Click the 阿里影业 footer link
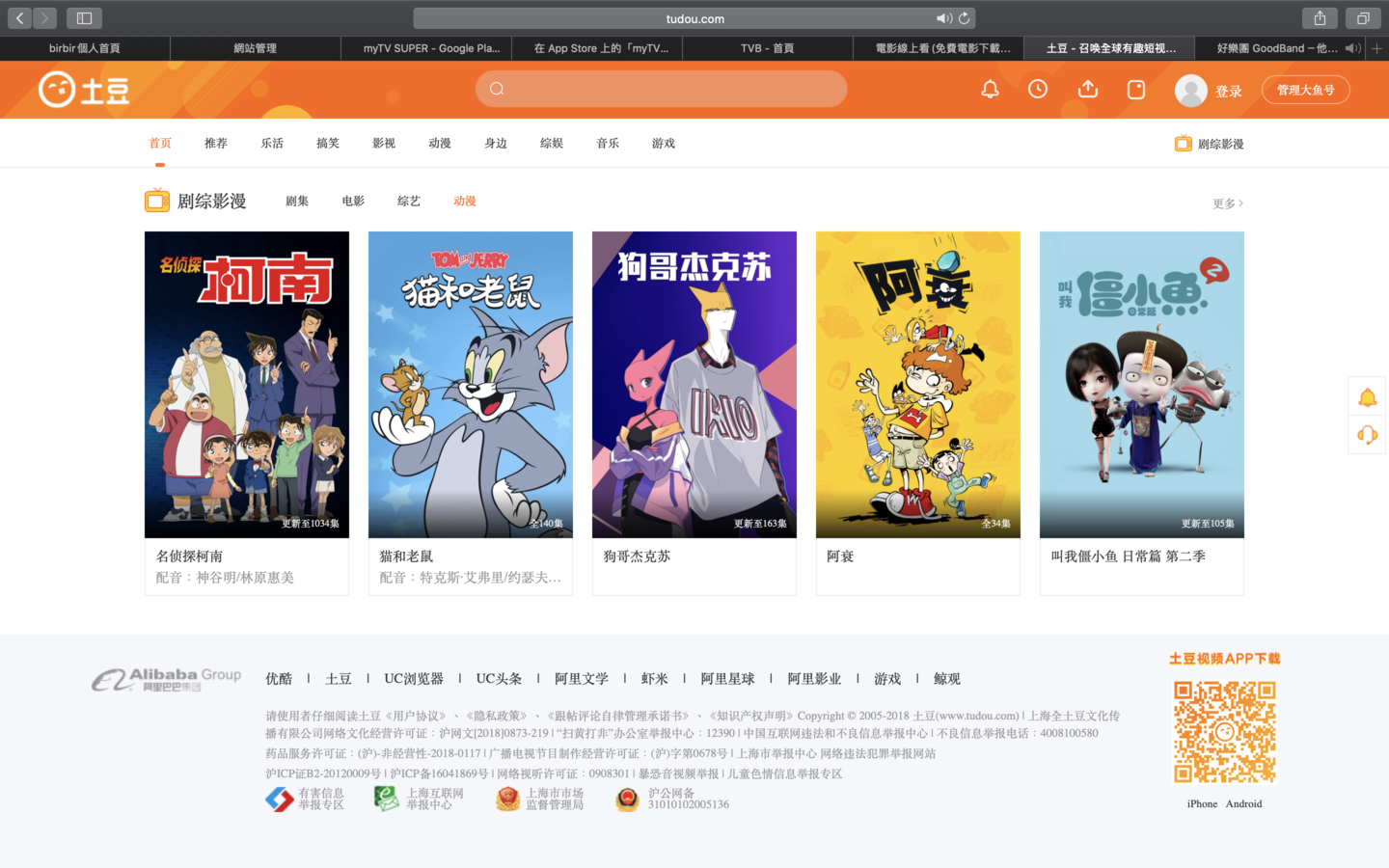 (x=814, y=679)
